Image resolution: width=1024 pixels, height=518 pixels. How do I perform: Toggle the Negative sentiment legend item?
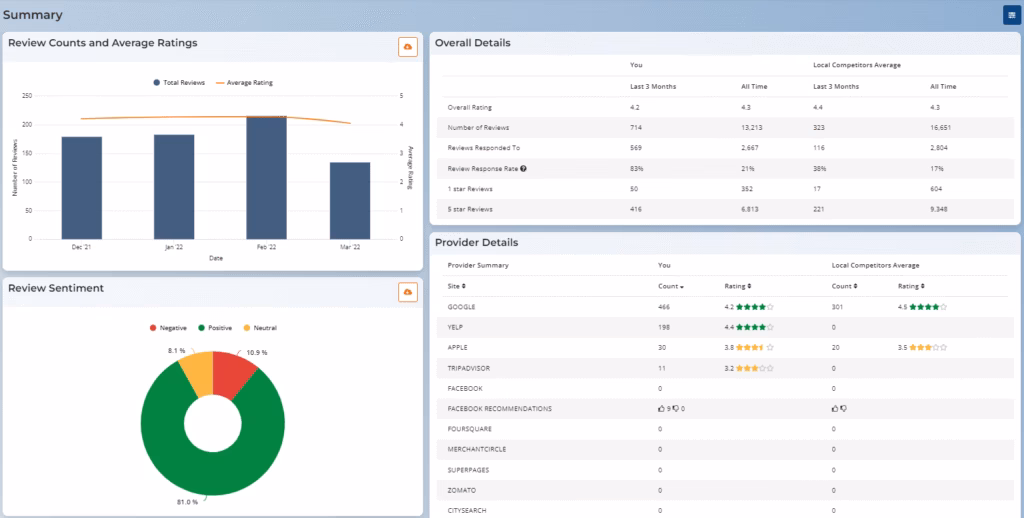170,327
